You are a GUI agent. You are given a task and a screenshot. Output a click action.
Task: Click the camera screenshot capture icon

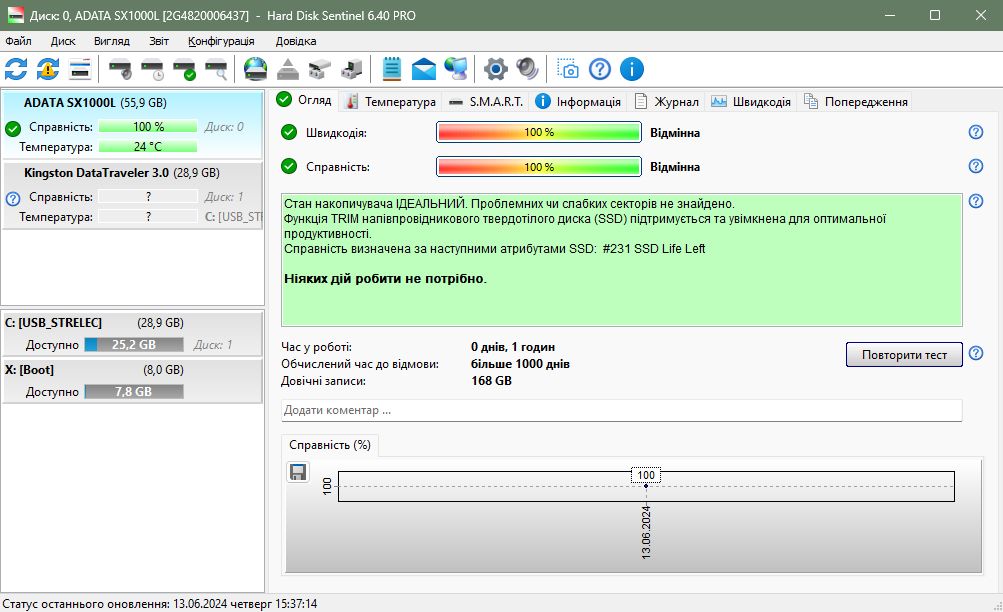point(567,69)
